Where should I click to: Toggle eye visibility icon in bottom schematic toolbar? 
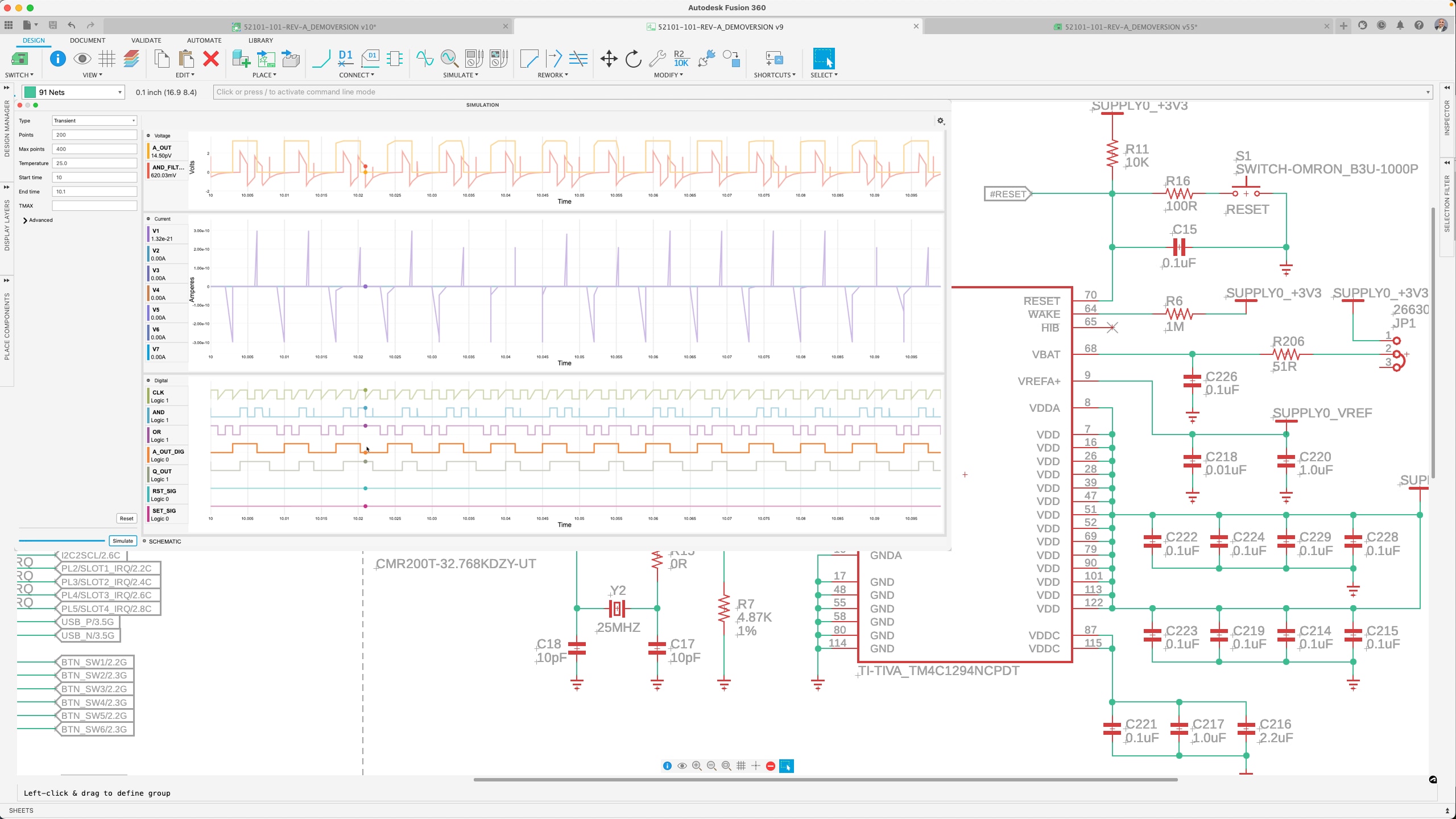pos(682,766)
